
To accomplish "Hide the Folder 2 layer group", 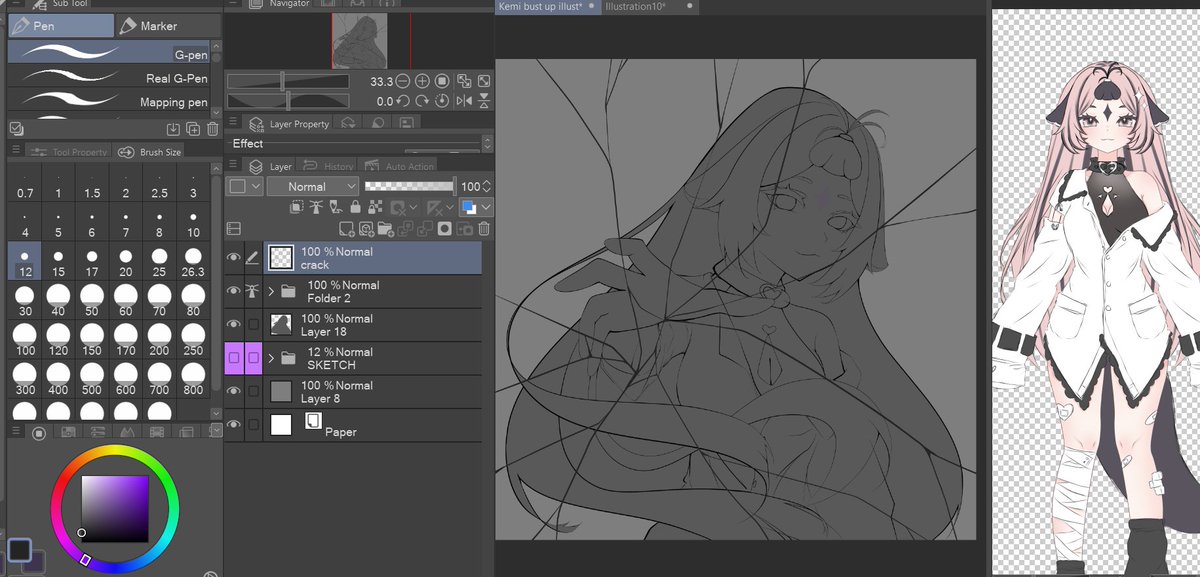I will click(234, 290).
